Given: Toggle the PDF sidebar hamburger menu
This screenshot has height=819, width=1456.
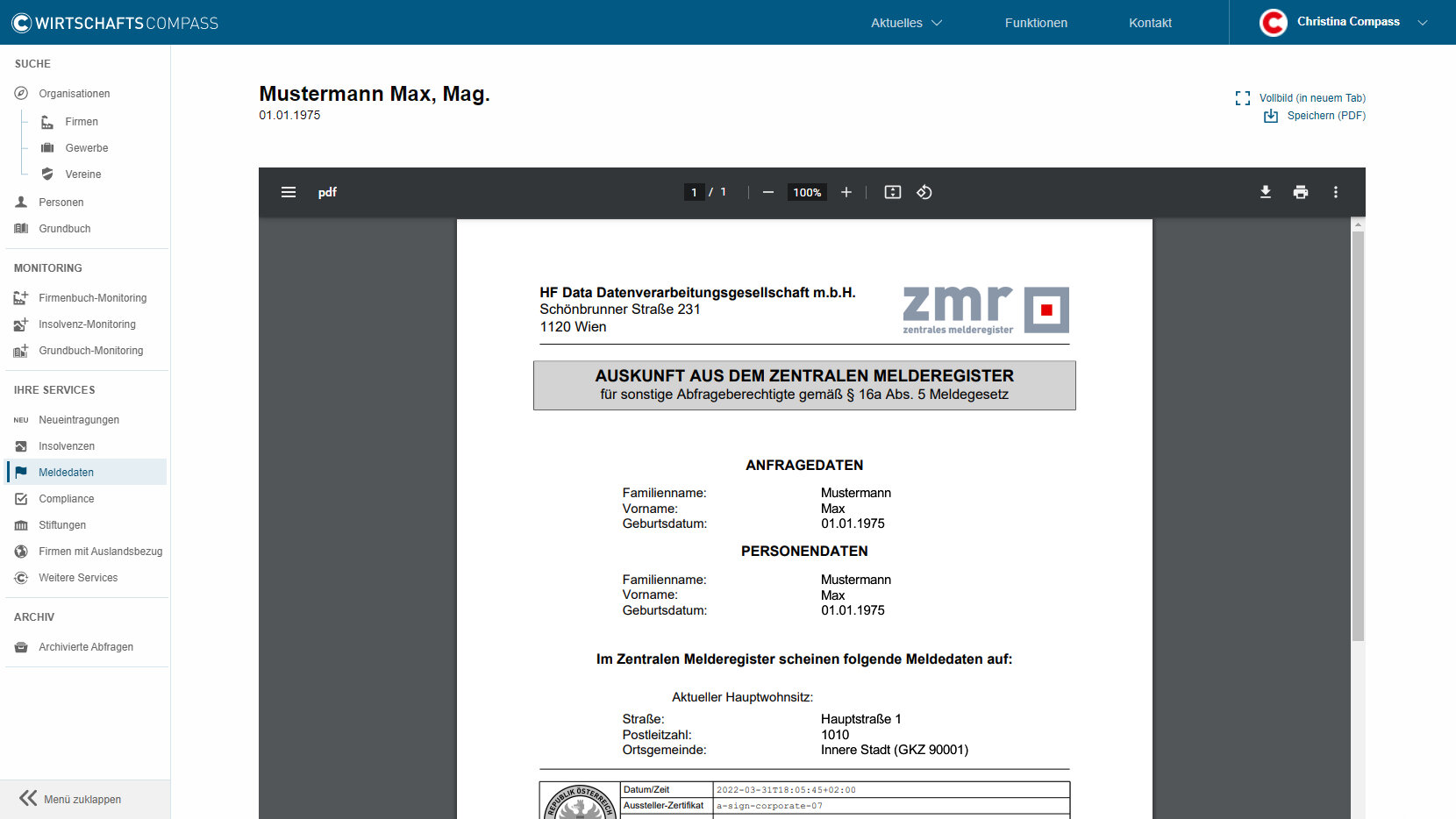Looking at the screenshot, I should [288, 192].
